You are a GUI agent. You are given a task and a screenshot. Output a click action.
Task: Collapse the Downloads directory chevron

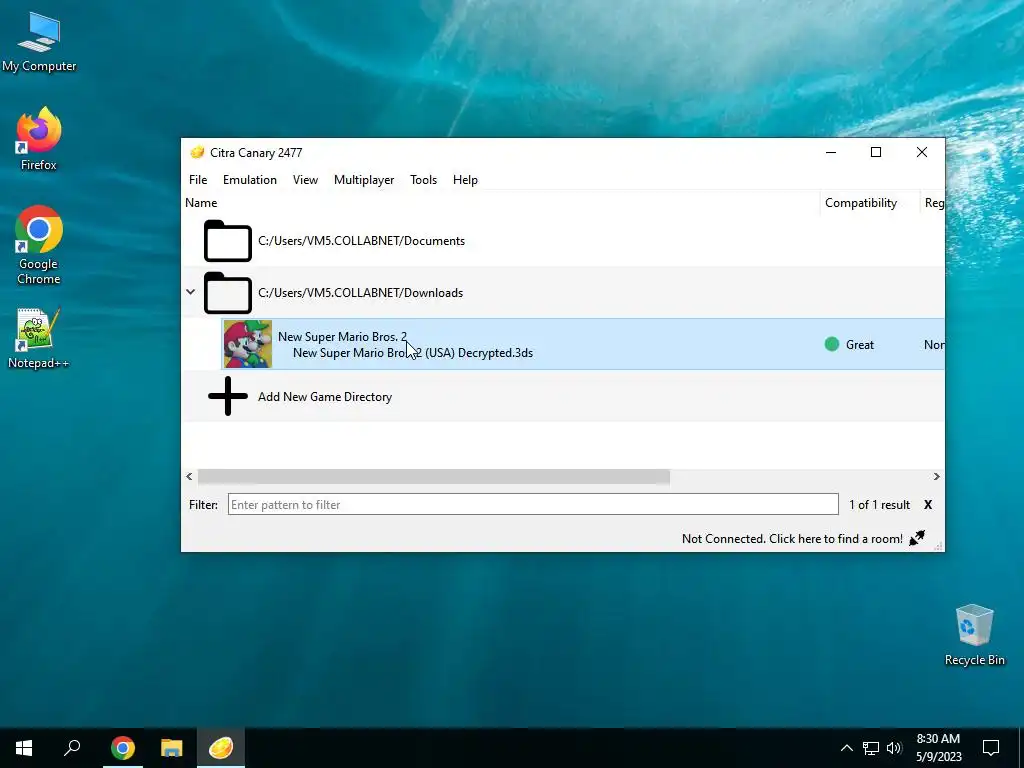191,292
